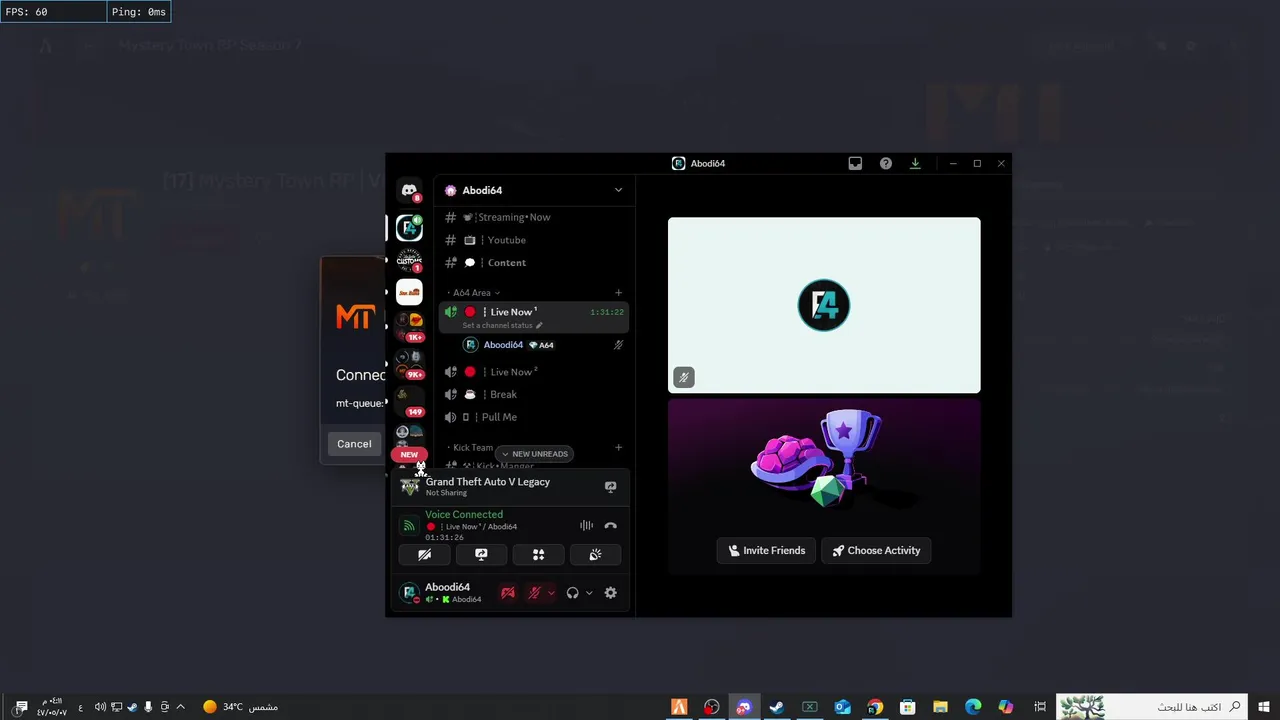Toggle the red game controller button
This screenshot has height=720, width=1280.
tap(508, 593)
